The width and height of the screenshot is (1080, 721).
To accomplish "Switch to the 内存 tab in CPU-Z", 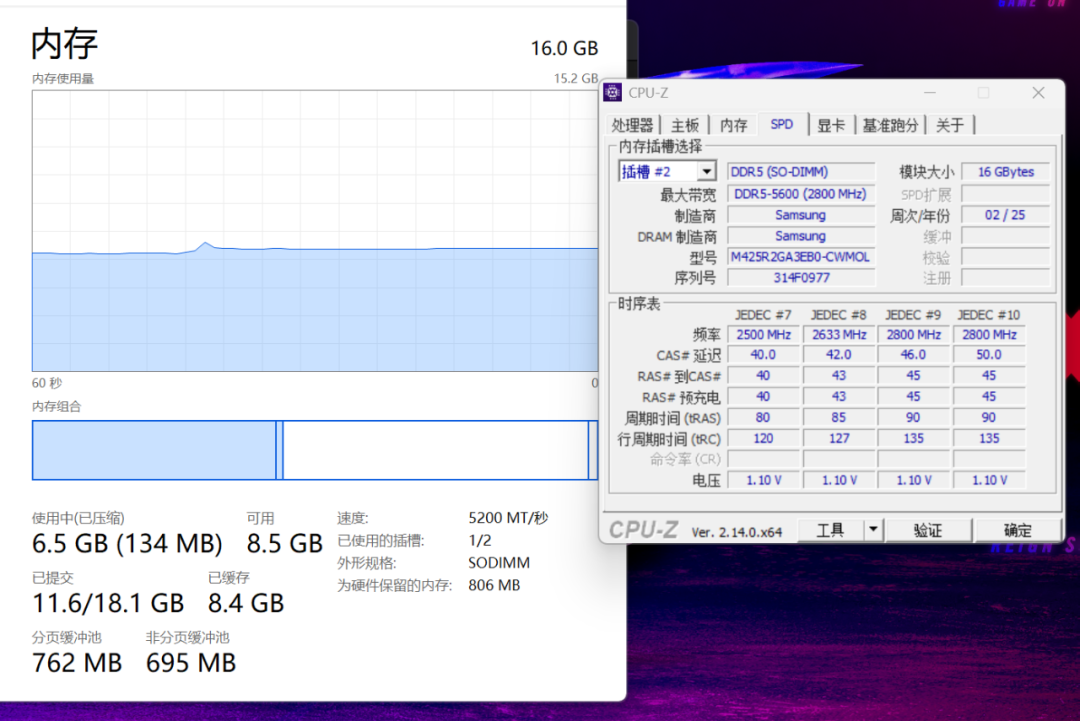I will click(x=734, y=125).
